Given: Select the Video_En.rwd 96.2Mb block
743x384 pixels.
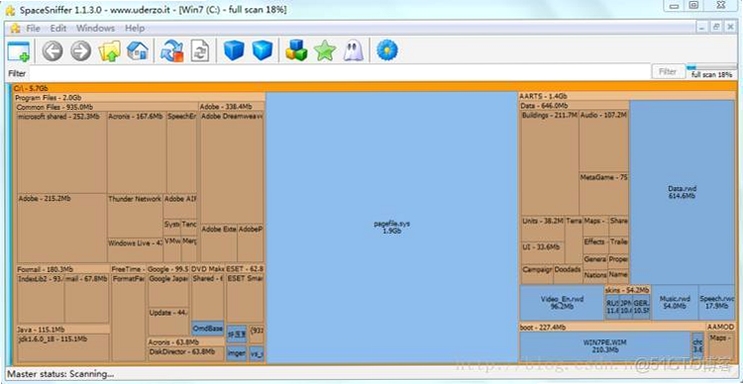Looking at the screenshot, I should tap(562, 302).
